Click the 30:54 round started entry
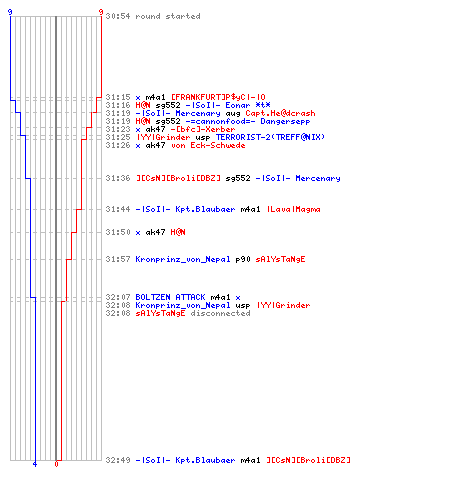Image resolution: width=450 pixels, height=500 pixels. click(x=153, y=16)
